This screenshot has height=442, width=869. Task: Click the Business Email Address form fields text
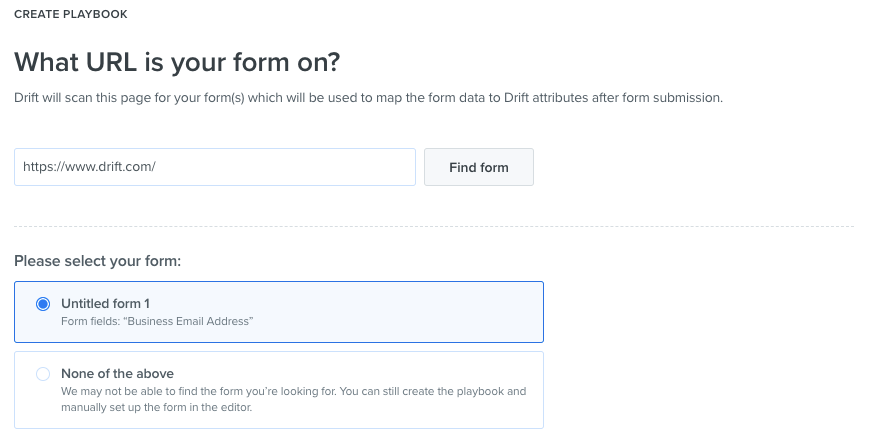(x=157, y=321)
